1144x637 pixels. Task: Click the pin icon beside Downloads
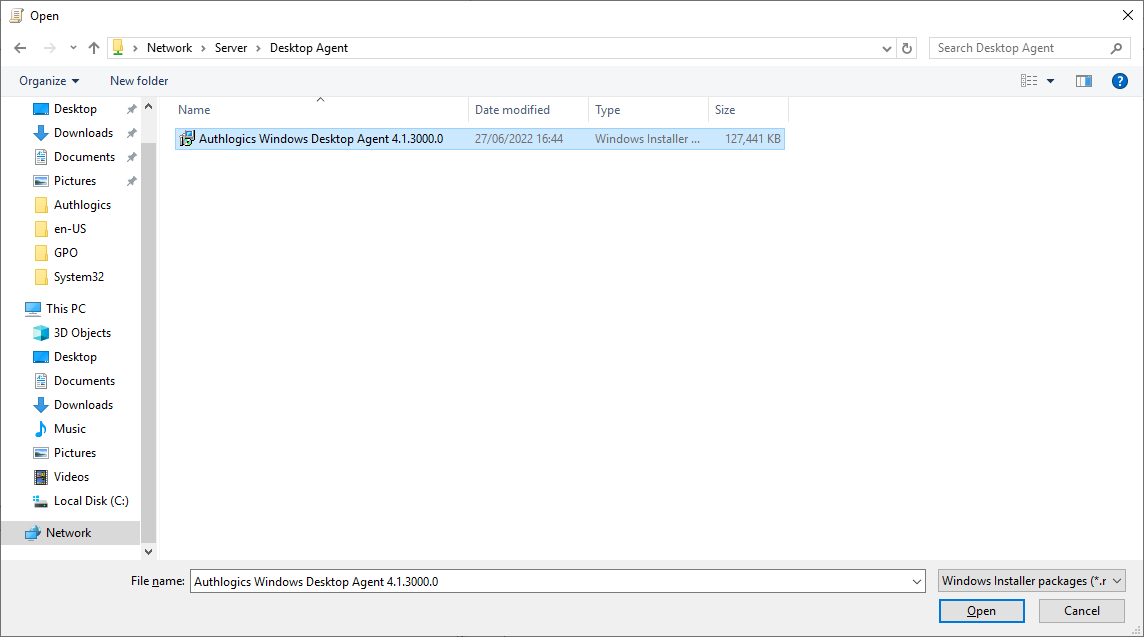131,133
